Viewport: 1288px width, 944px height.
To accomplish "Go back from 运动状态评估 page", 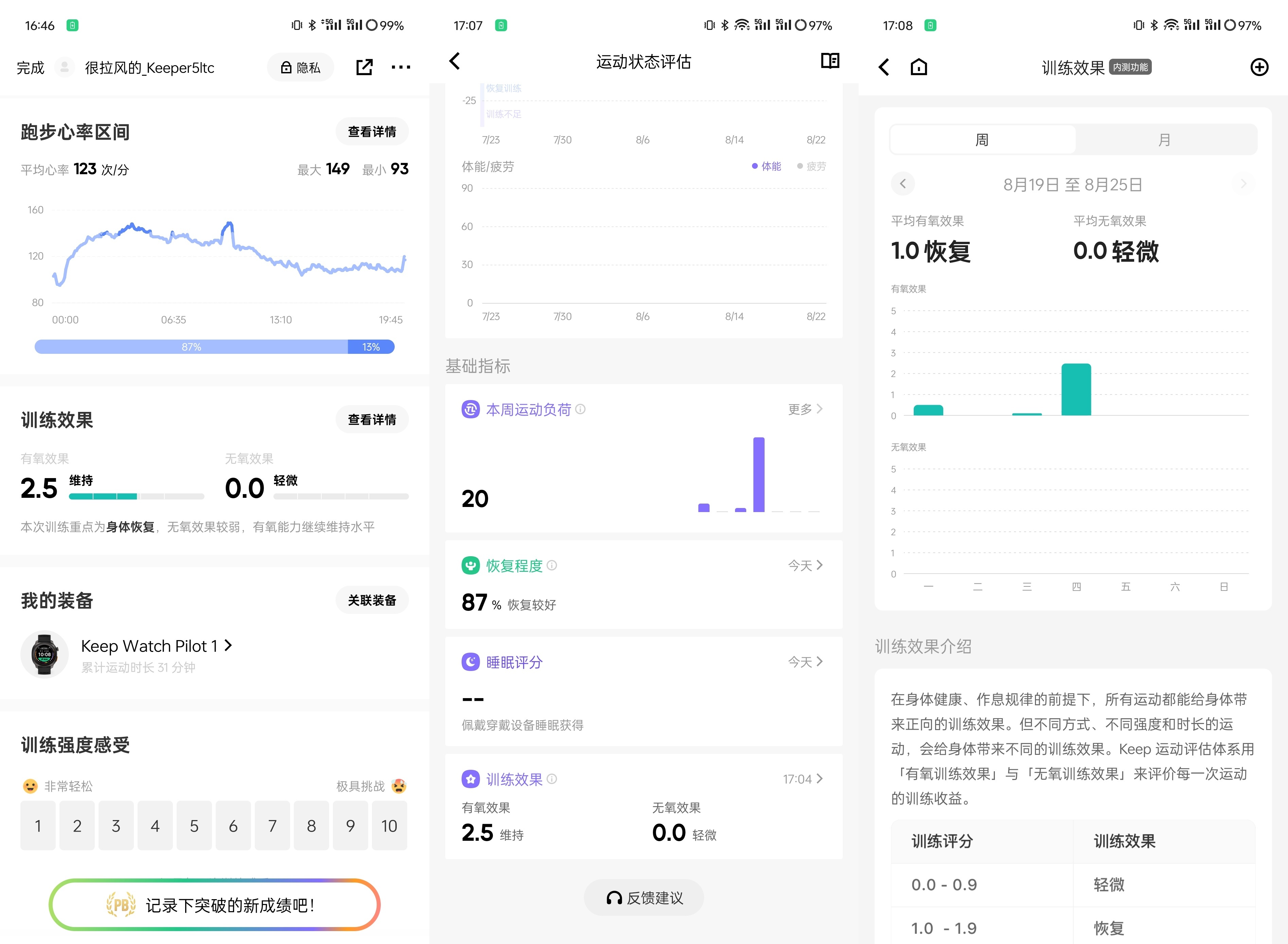I will (x=455, y=61).
